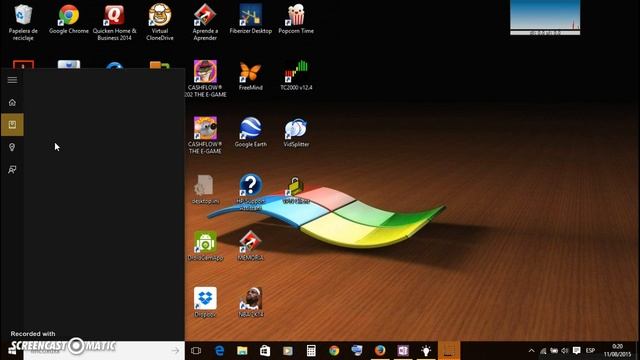Viewport: 640px width, 360px height.
Task: Select the Aprende a Aprender shortcut
Action: tap(205, 22)
